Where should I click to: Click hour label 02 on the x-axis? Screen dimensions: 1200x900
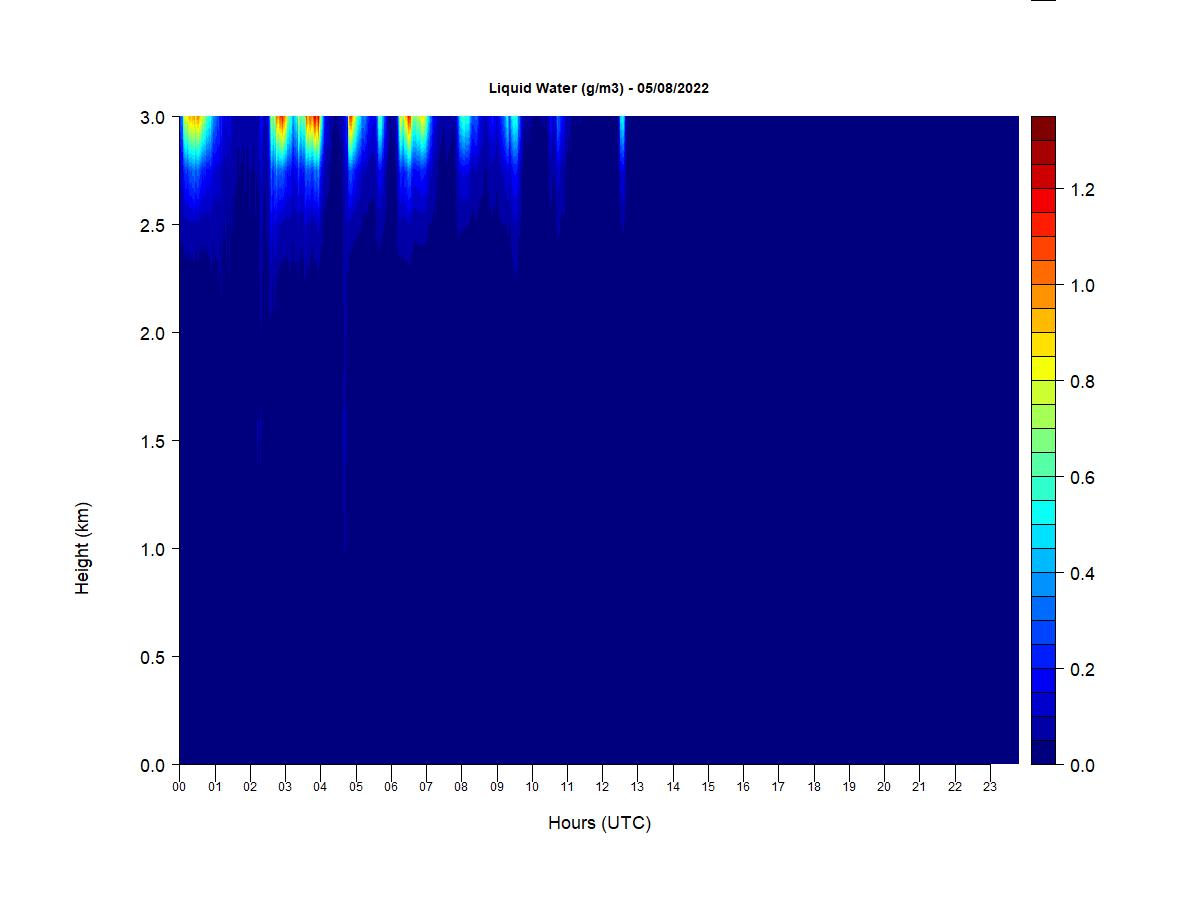point(250,787)
